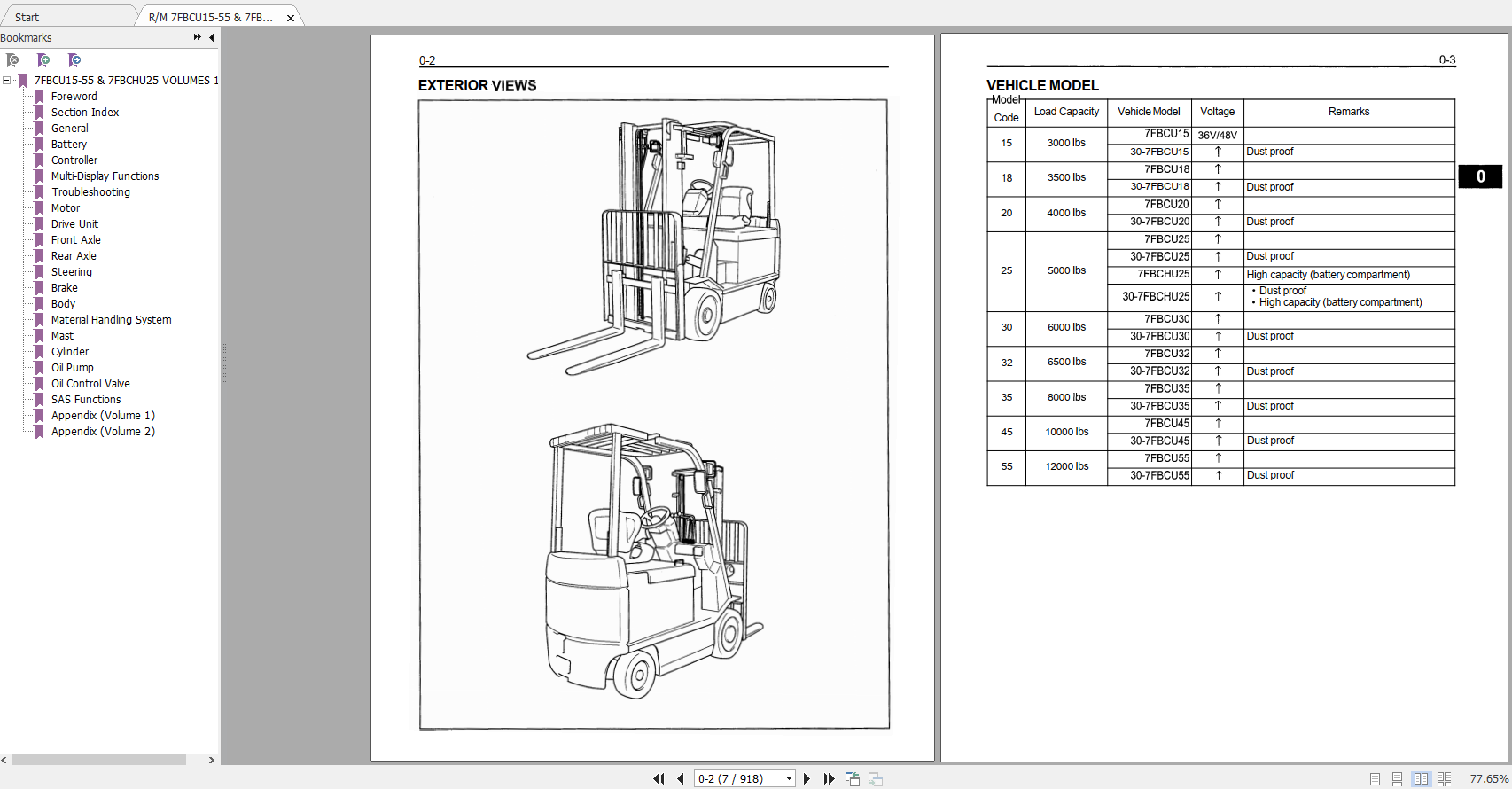Viewport: 1512px width, 789px height.
Task: Switch to single page layout
Action: tap(1375, 778)
